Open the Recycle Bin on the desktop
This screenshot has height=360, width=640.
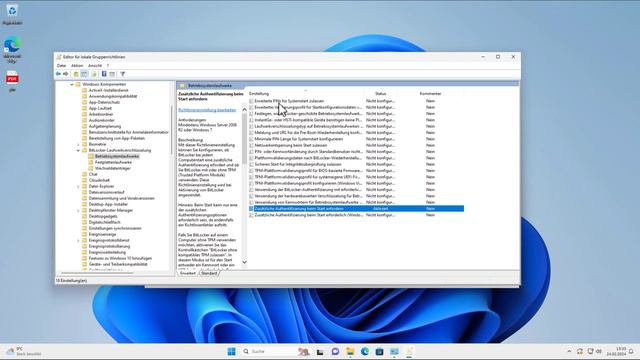click(x=12, y=13)
